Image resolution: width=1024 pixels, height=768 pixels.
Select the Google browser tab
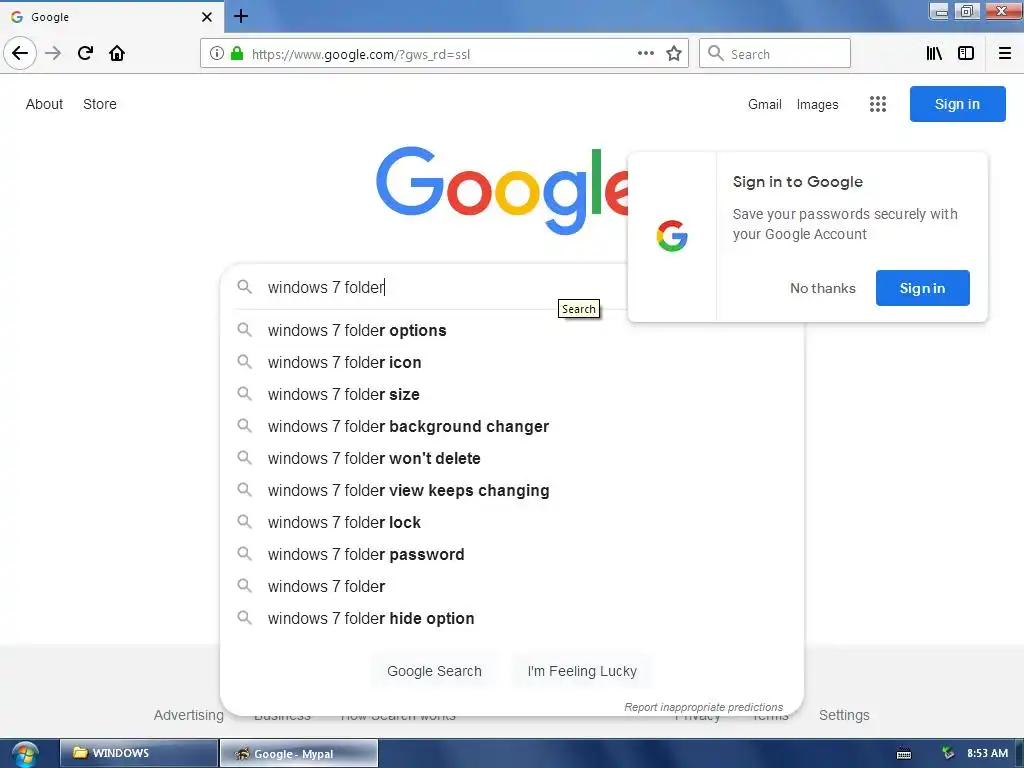112,17
